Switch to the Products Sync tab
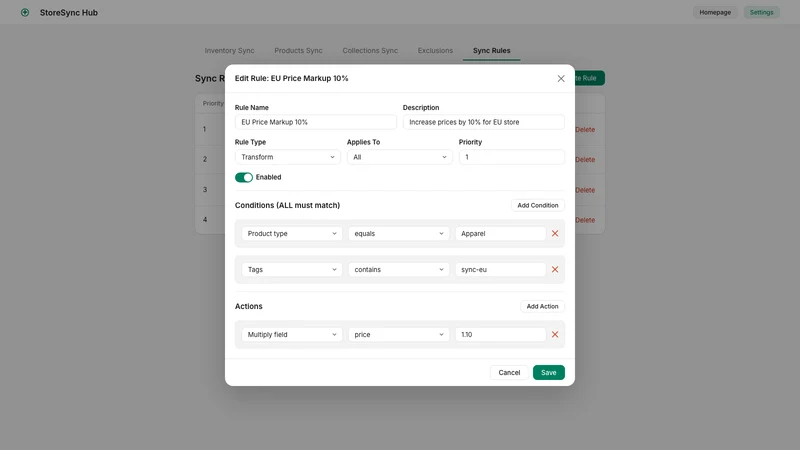 pyautogui.click(x=298, y=51)
